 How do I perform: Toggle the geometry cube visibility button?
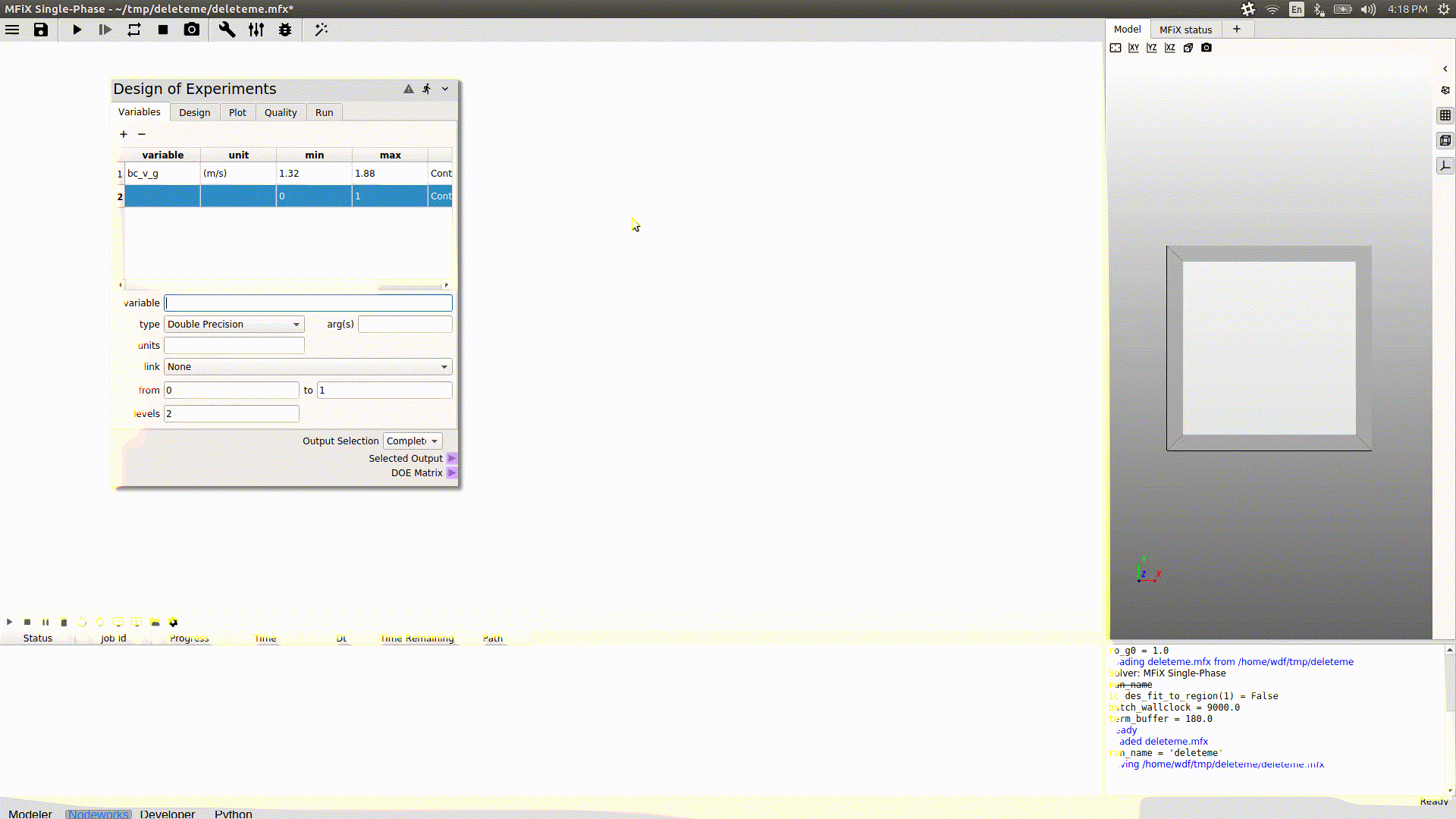(x=1445, y=140)
